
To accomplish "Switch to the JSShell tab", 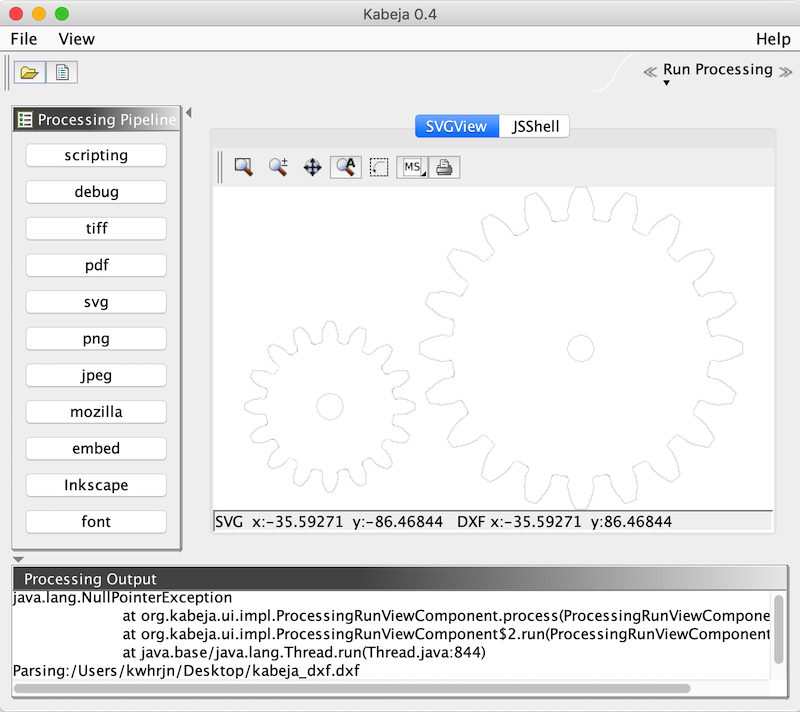I will pos(534,126).
